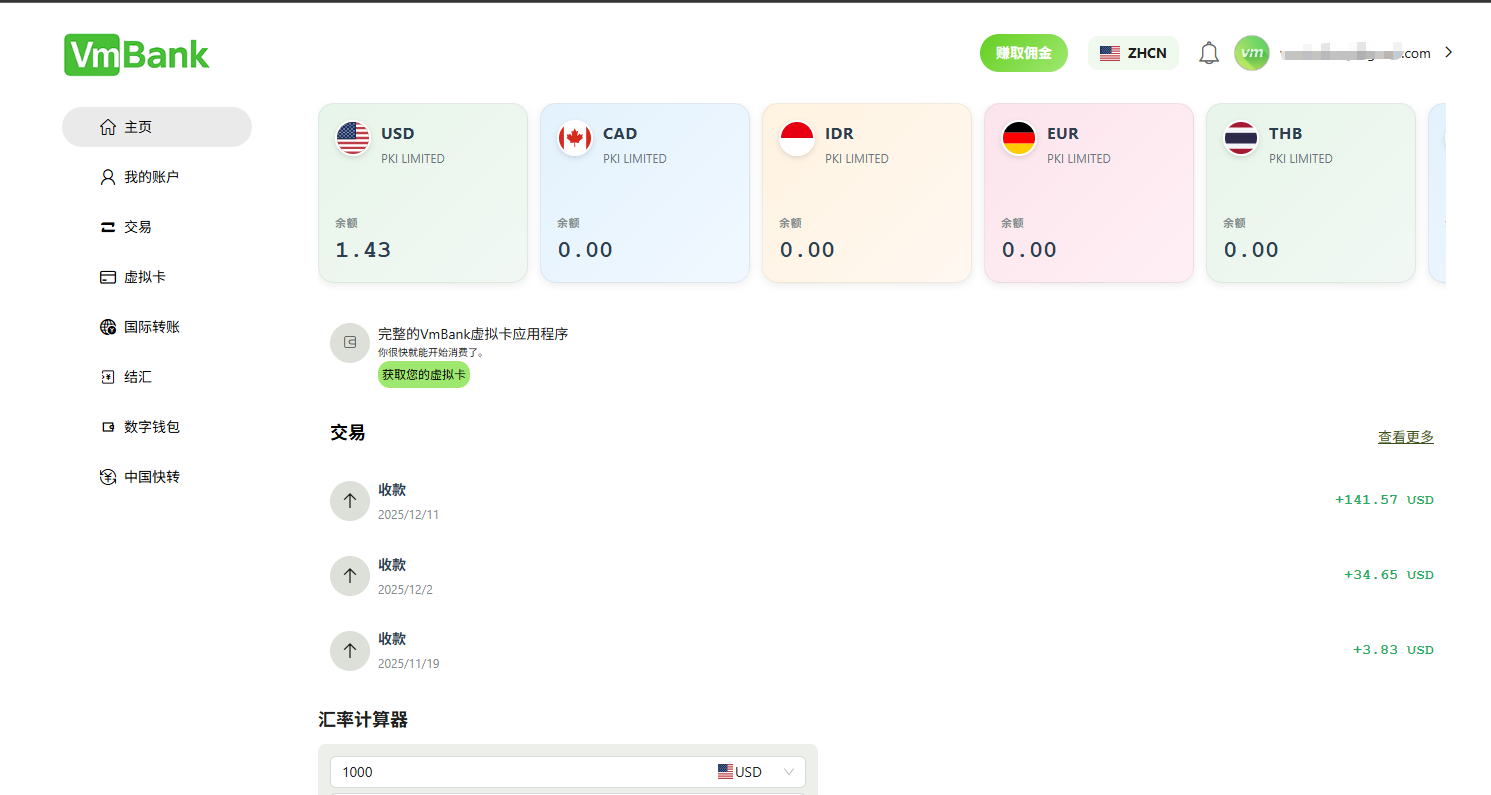
Task: Select the USD balance card
Action: point(422,192)
